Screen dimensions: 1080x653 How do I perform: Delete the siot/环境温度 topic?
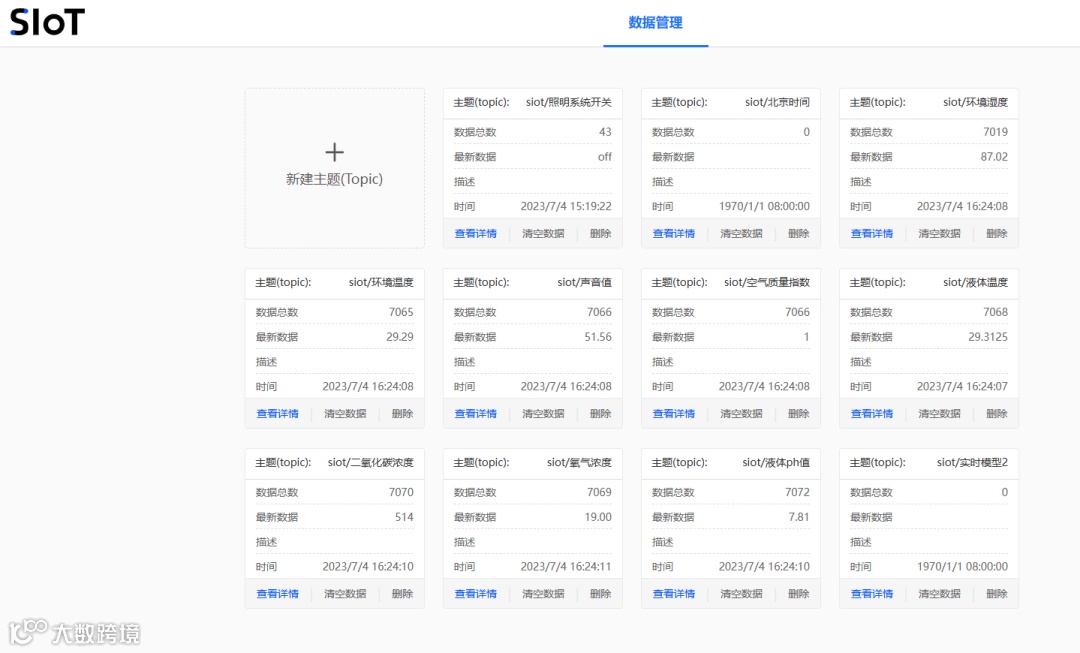pos(403,414)
